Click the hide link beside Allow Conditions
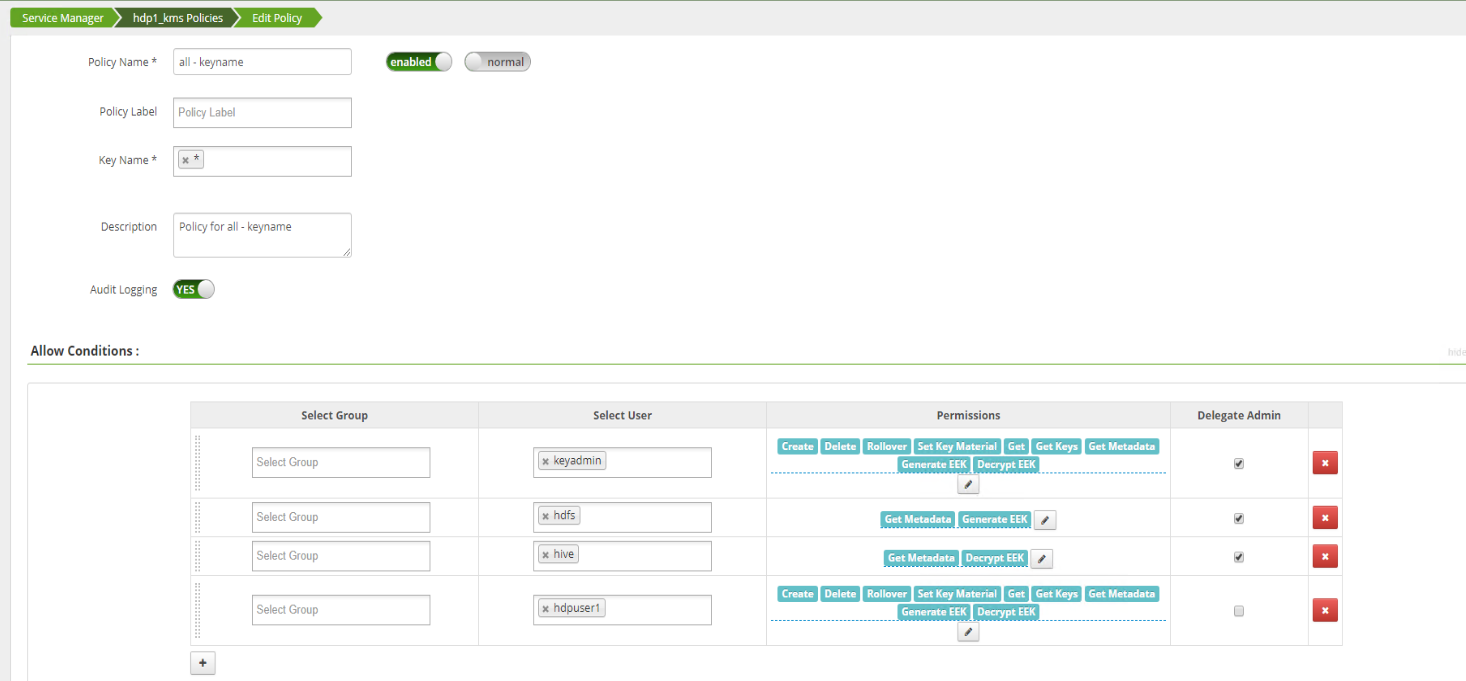This screenshot has height=681, width=1466. click(1455, 352)
